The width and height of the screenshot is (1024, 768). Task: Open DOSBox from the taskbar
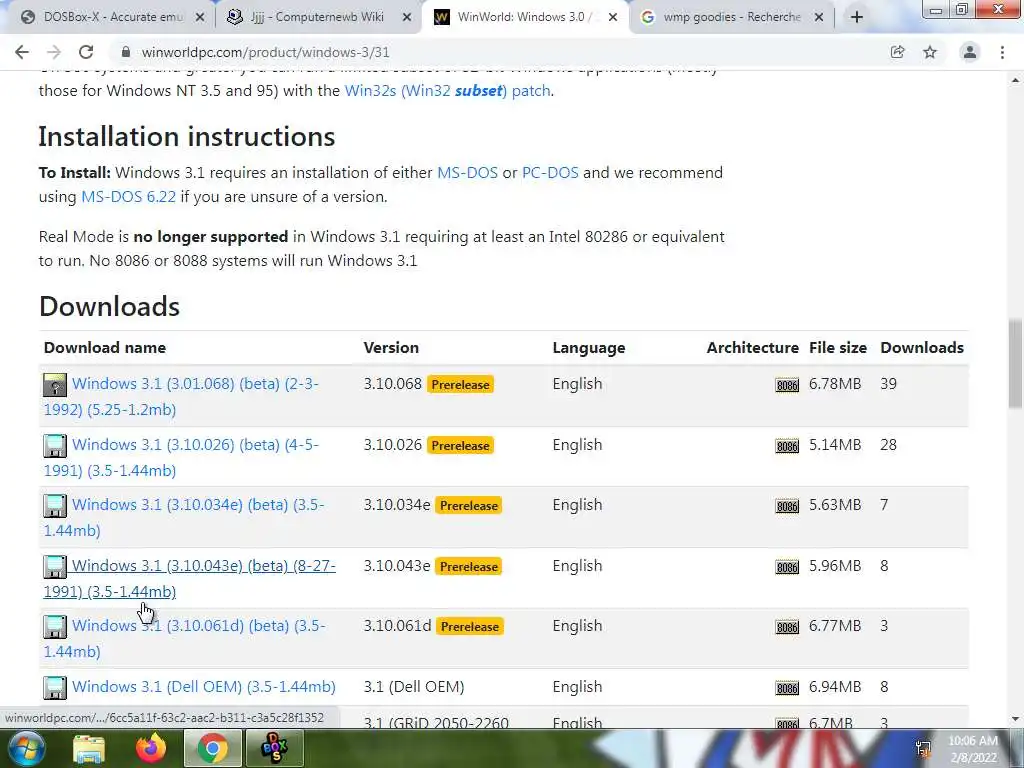click(x=274, y=748)
